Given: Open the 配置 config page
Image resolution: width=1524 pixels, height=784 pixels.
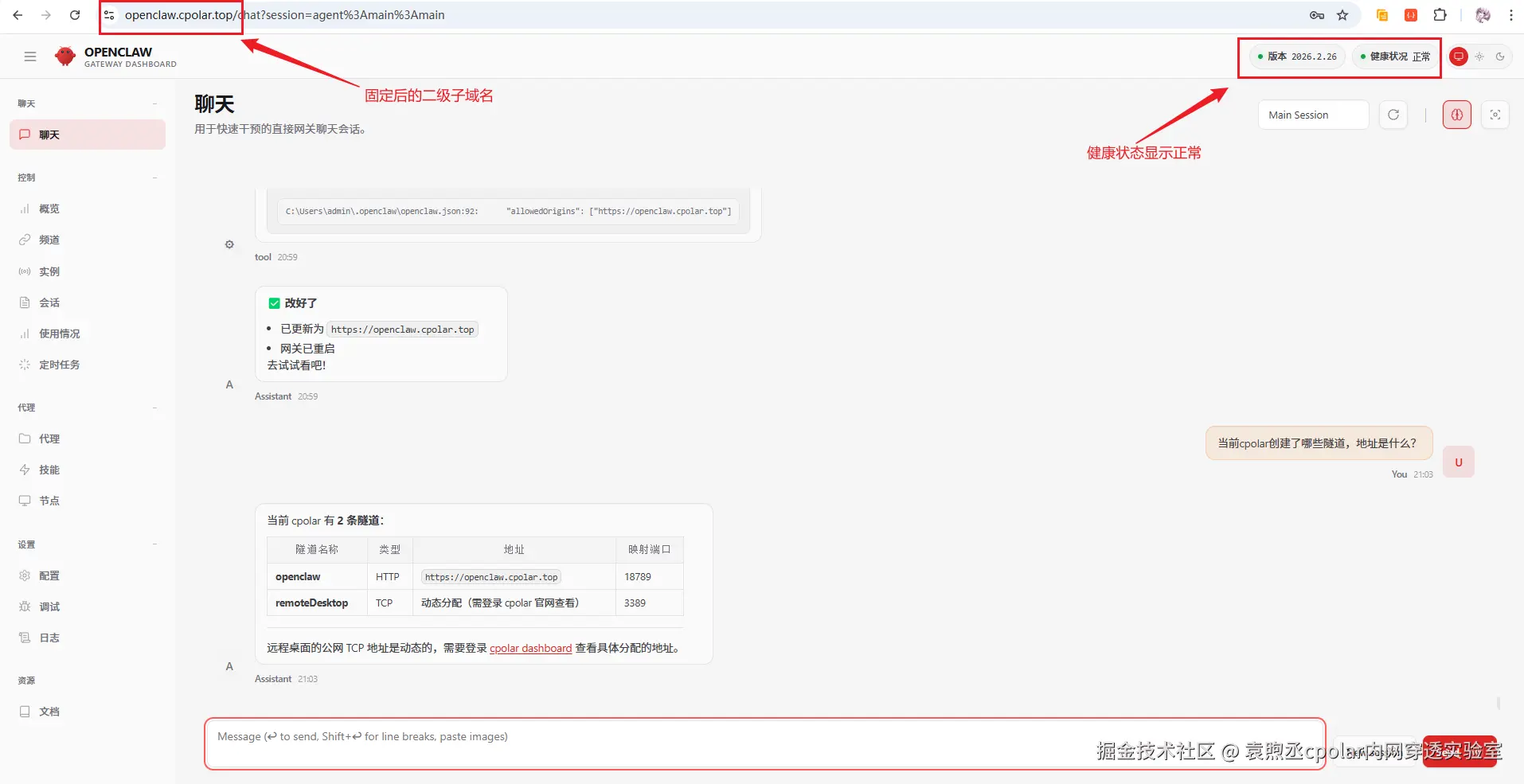Looking at the screenshot, I should click(x=88, y=575).
